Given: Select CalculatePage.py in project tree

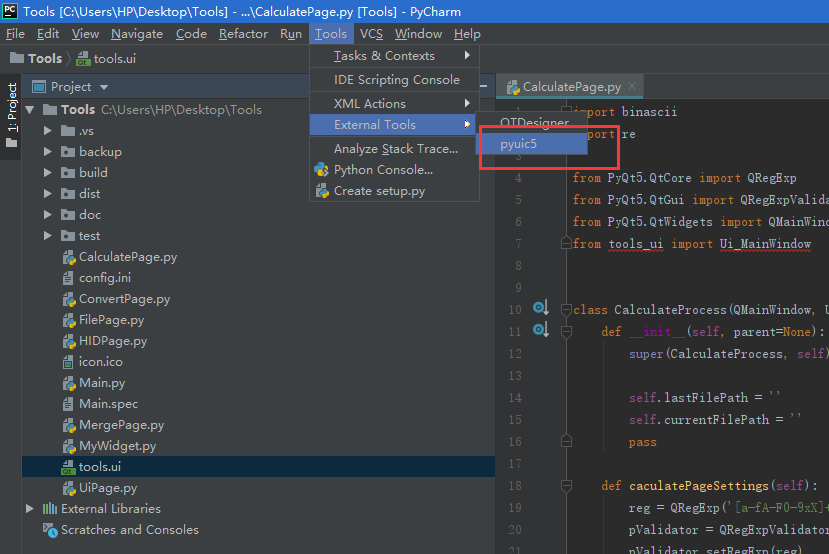Looking at the screenshot, I should [x=128, y=257].
